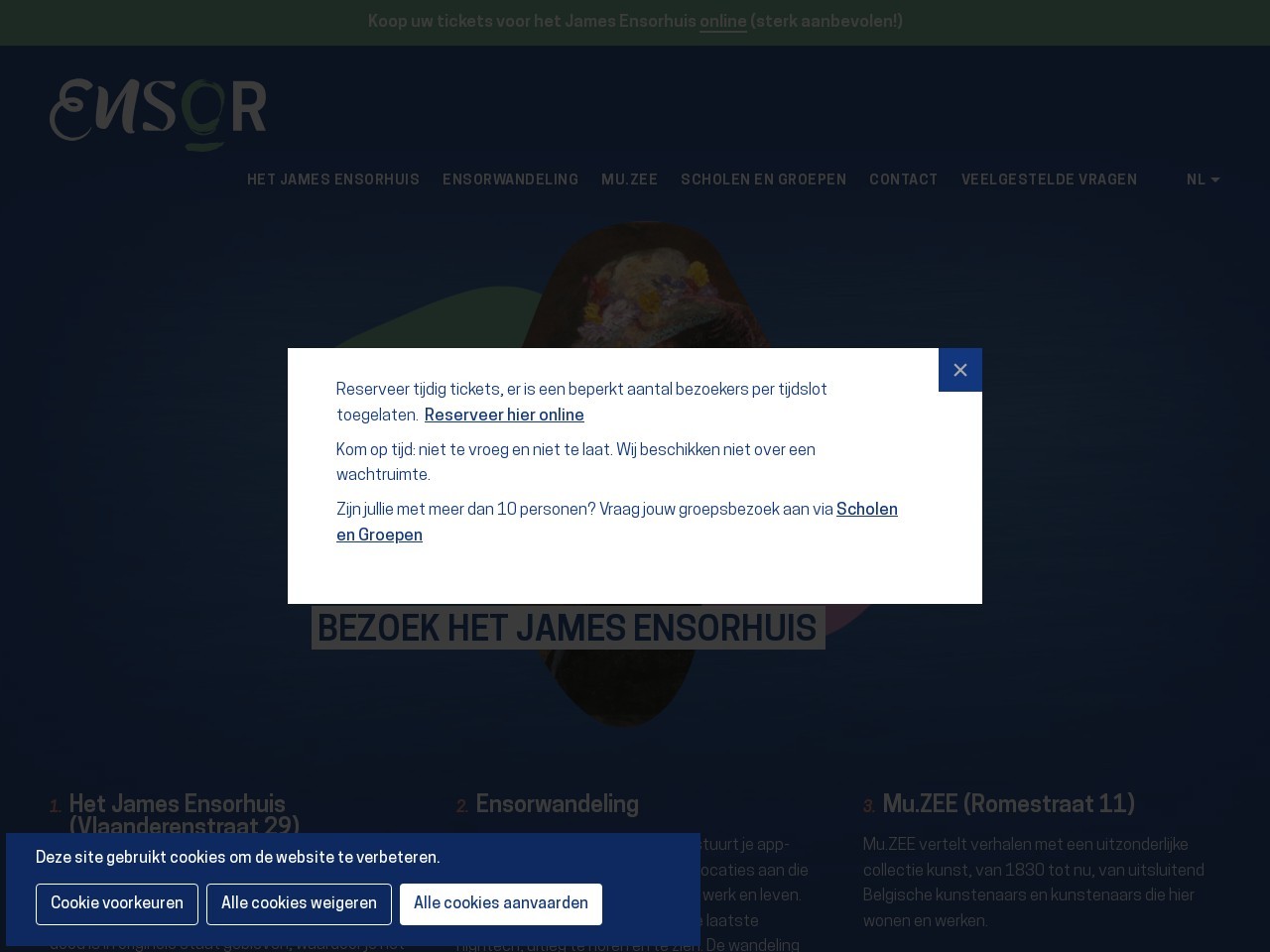1270x952 pixels.
Task: Accept with Alle cookies aanvaarden
Action: 501,904
